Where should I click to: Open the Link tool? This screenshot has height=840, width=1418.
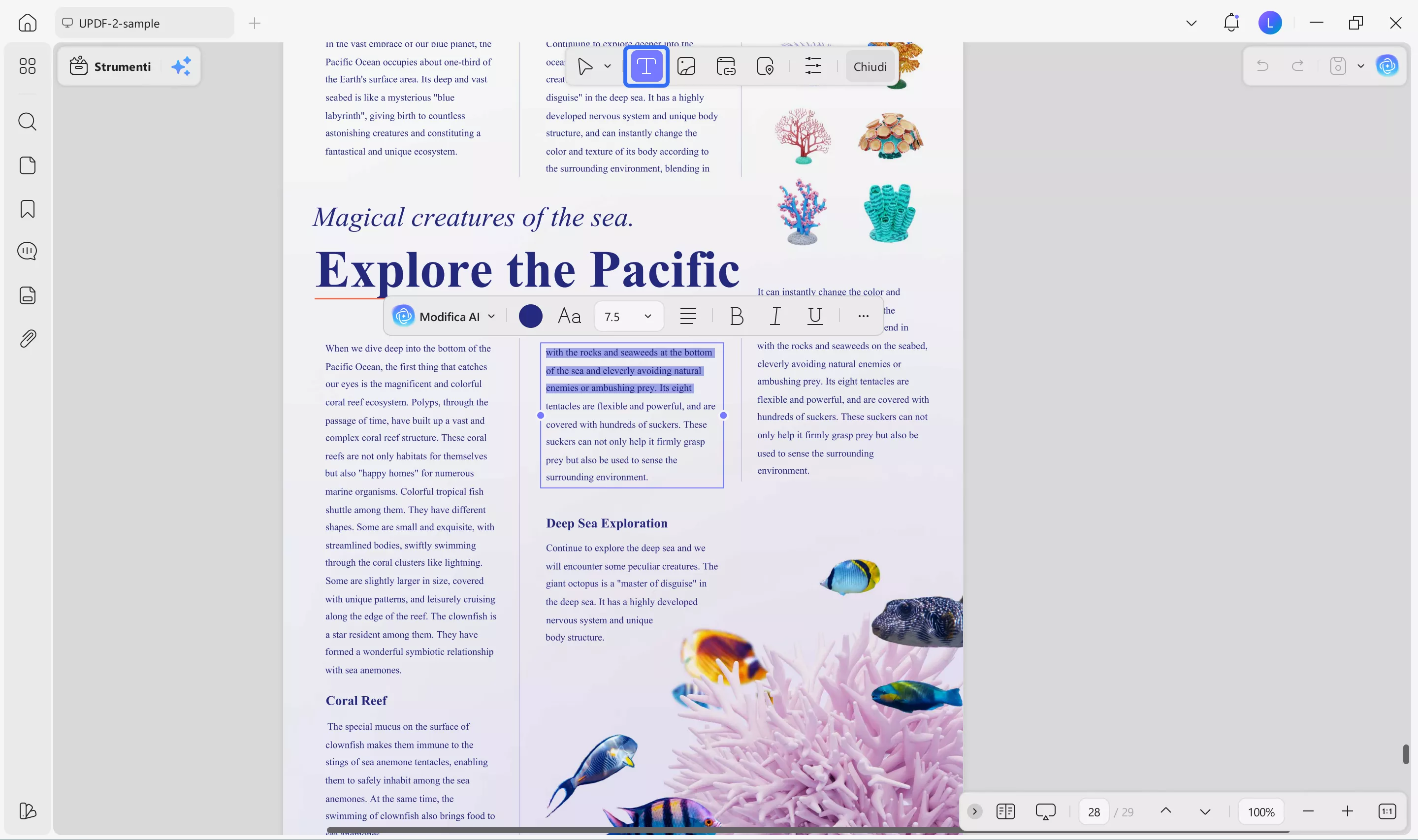click(726, 65)
